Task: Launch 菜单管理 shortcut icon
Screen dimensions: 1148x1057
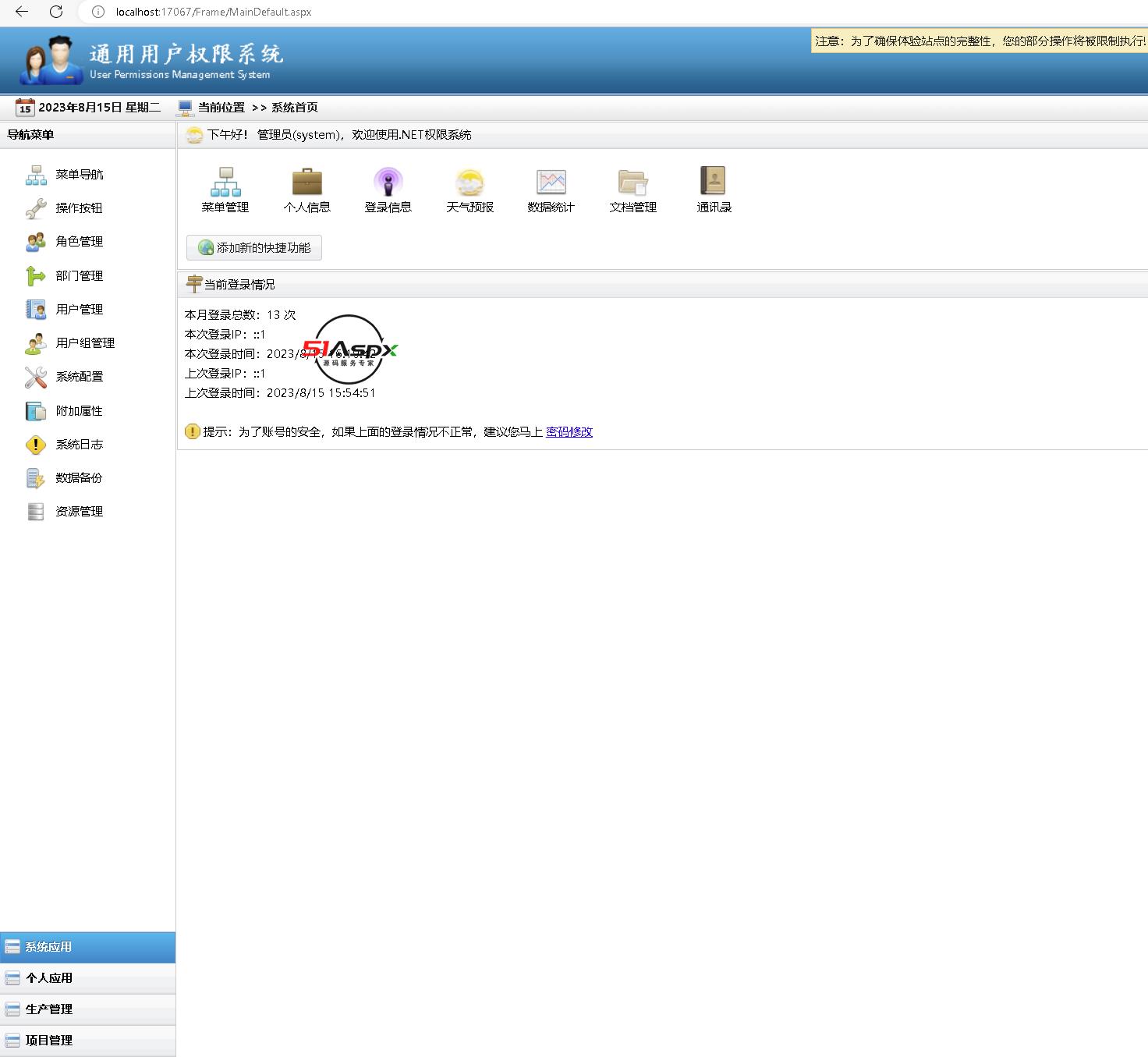Action: click(x=225, y=182)
